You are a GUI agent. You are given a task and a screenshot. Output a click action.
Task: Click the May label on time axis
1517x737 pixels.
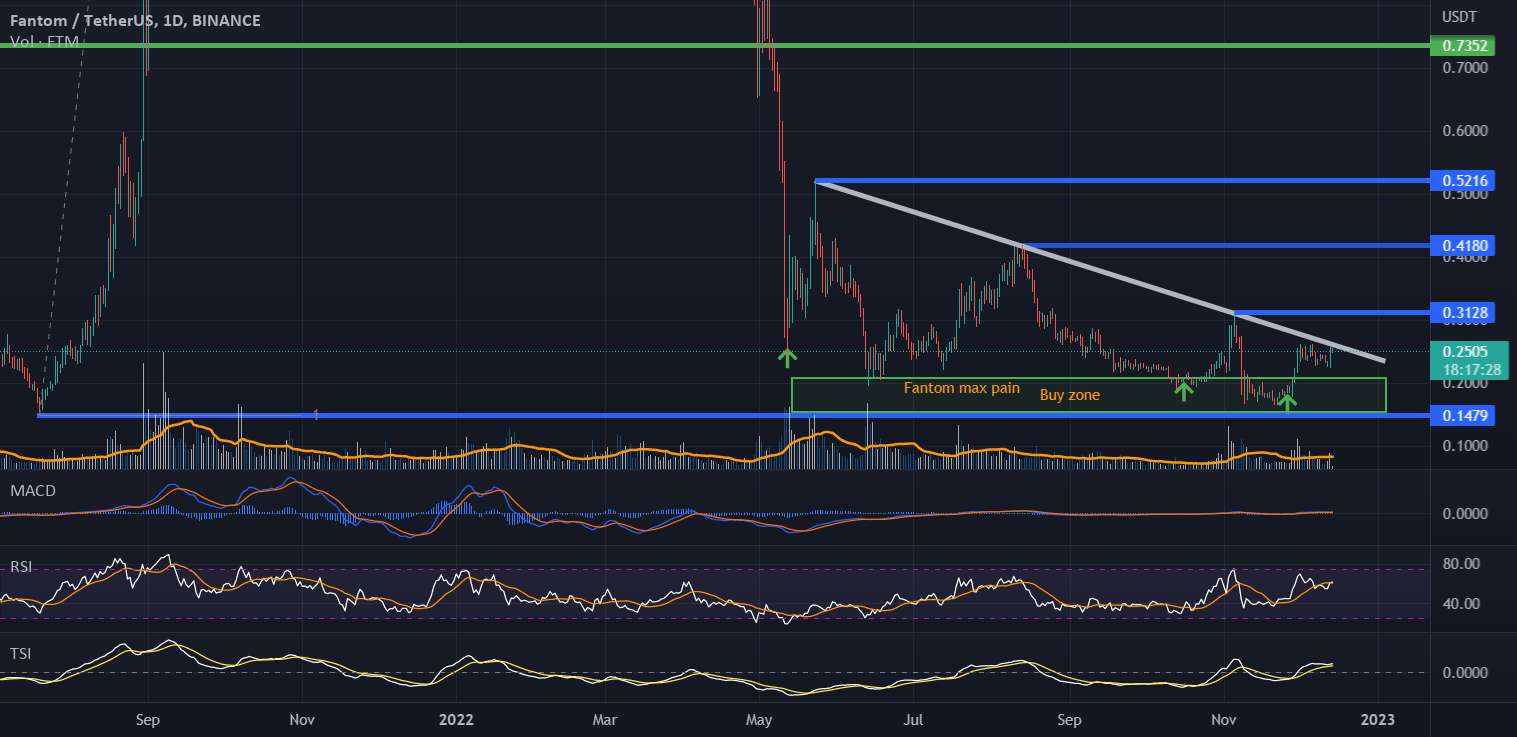(x=760, y=719)
